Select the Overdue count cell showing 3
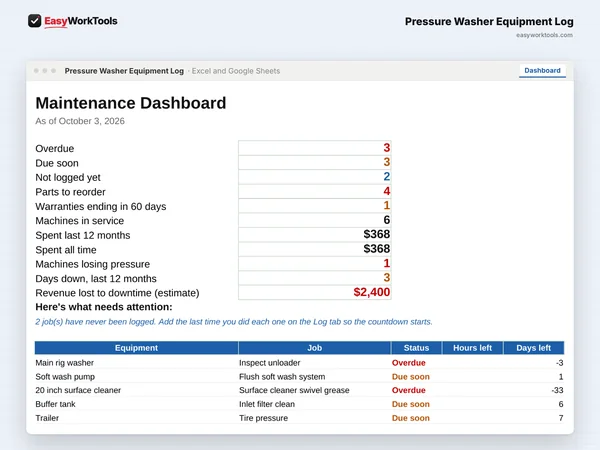600x450 pixels. click(315, 148)
